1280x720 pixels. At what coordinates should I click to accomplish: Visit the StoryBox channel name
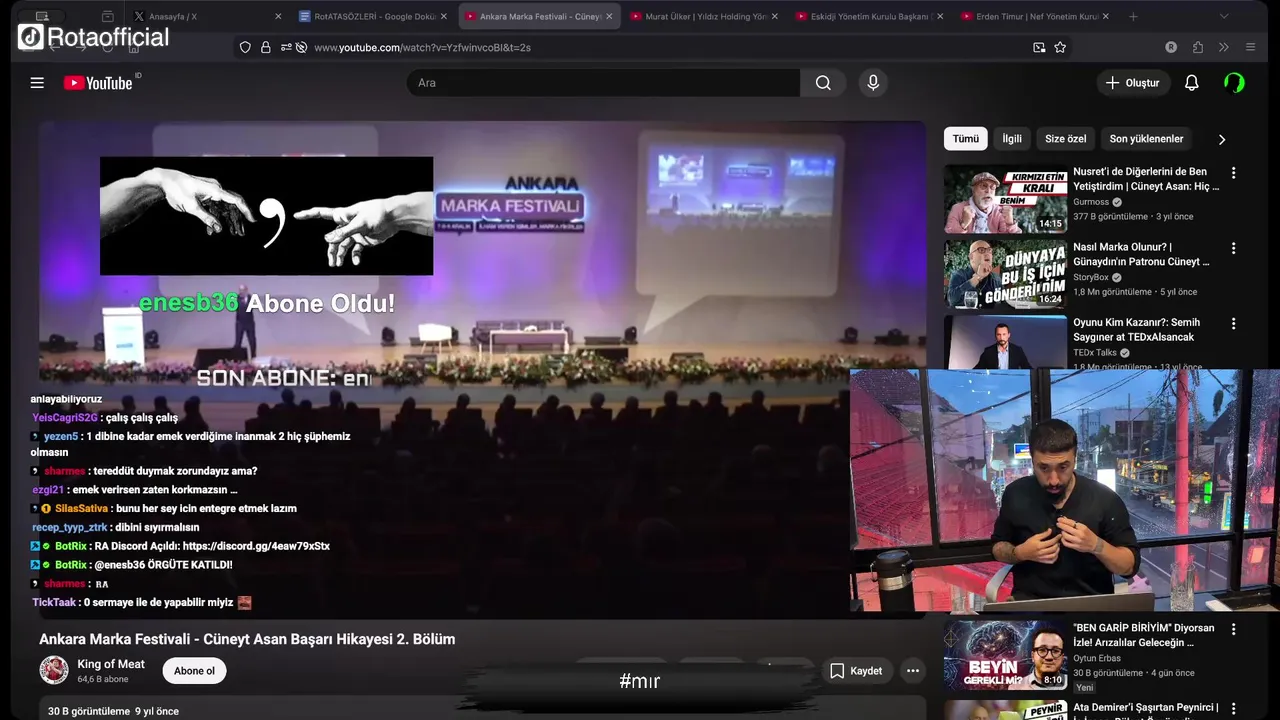pos(1091,277)
